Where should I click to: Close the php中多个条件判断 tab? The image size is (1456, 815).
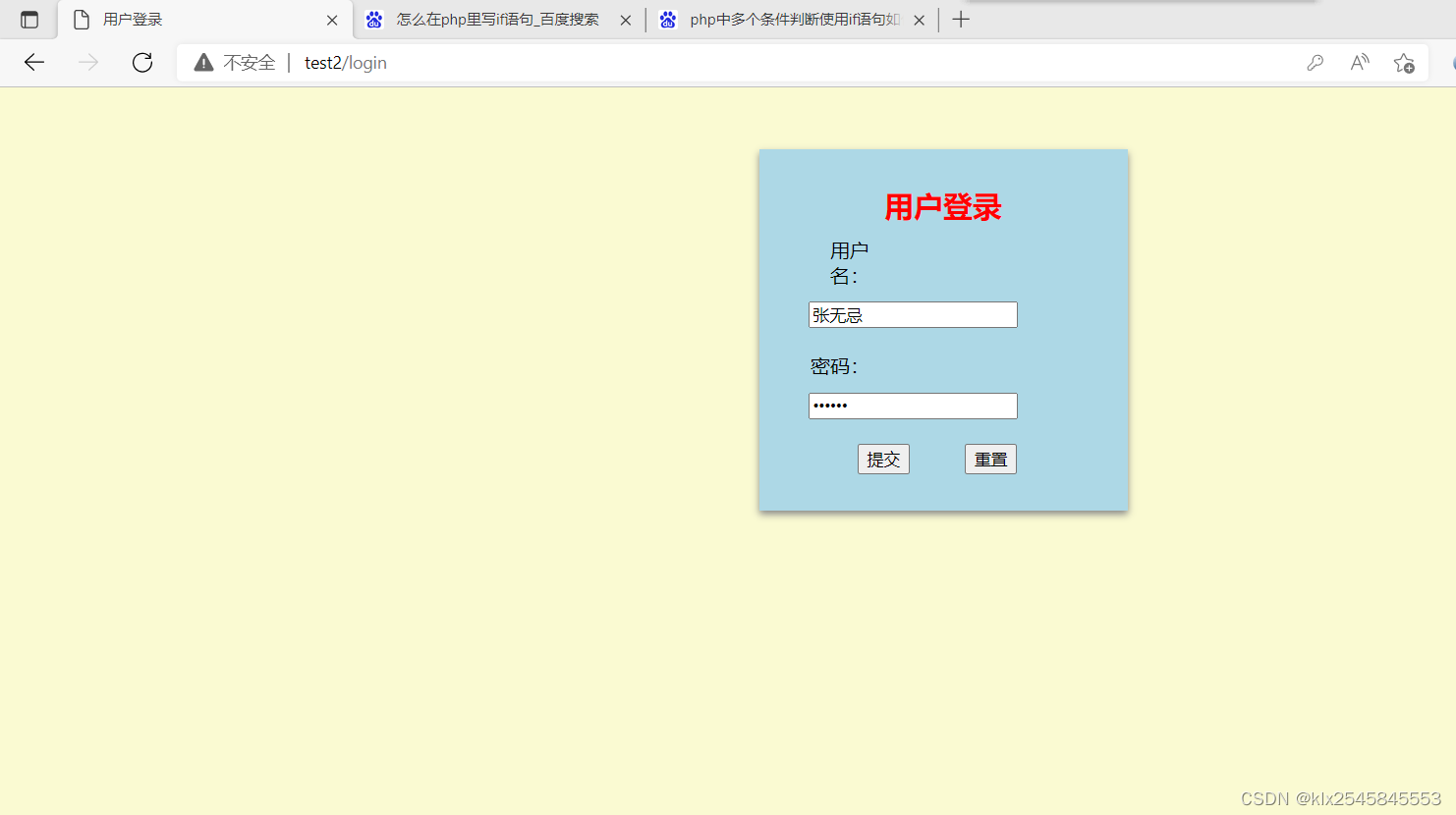(919, 20)
